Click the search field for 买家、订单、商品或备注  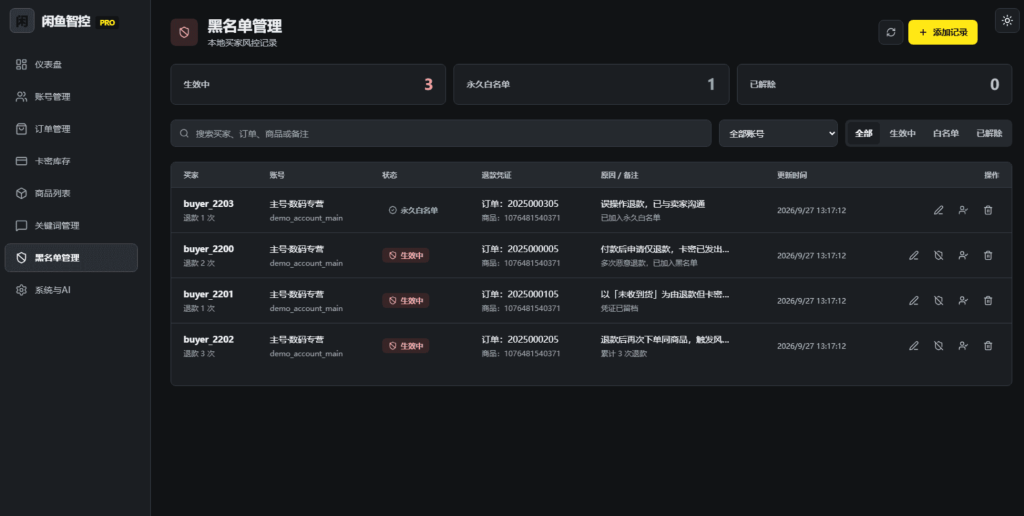[441, 133]
